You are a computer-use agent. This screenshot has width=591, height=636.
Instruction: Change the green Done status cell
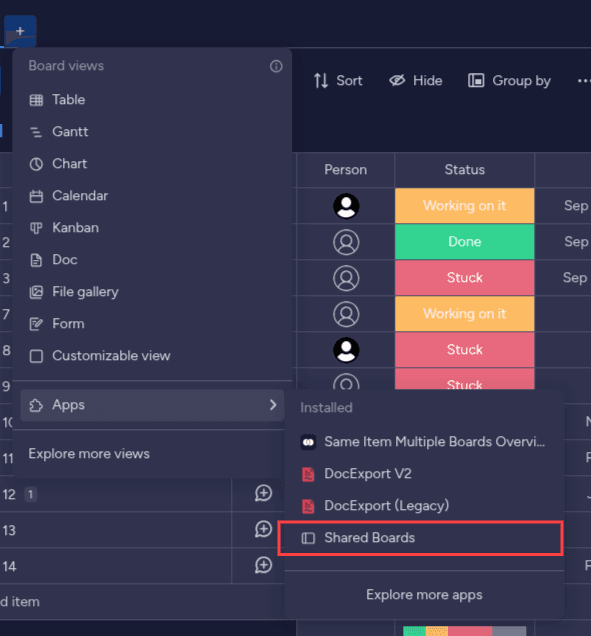coord(464,242)
